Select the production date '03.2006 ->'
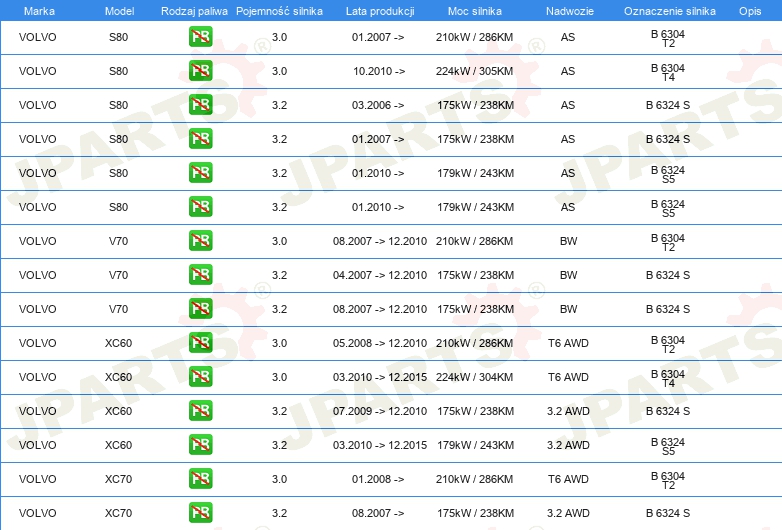The image size is (782, 530). (x=378, y=105)
